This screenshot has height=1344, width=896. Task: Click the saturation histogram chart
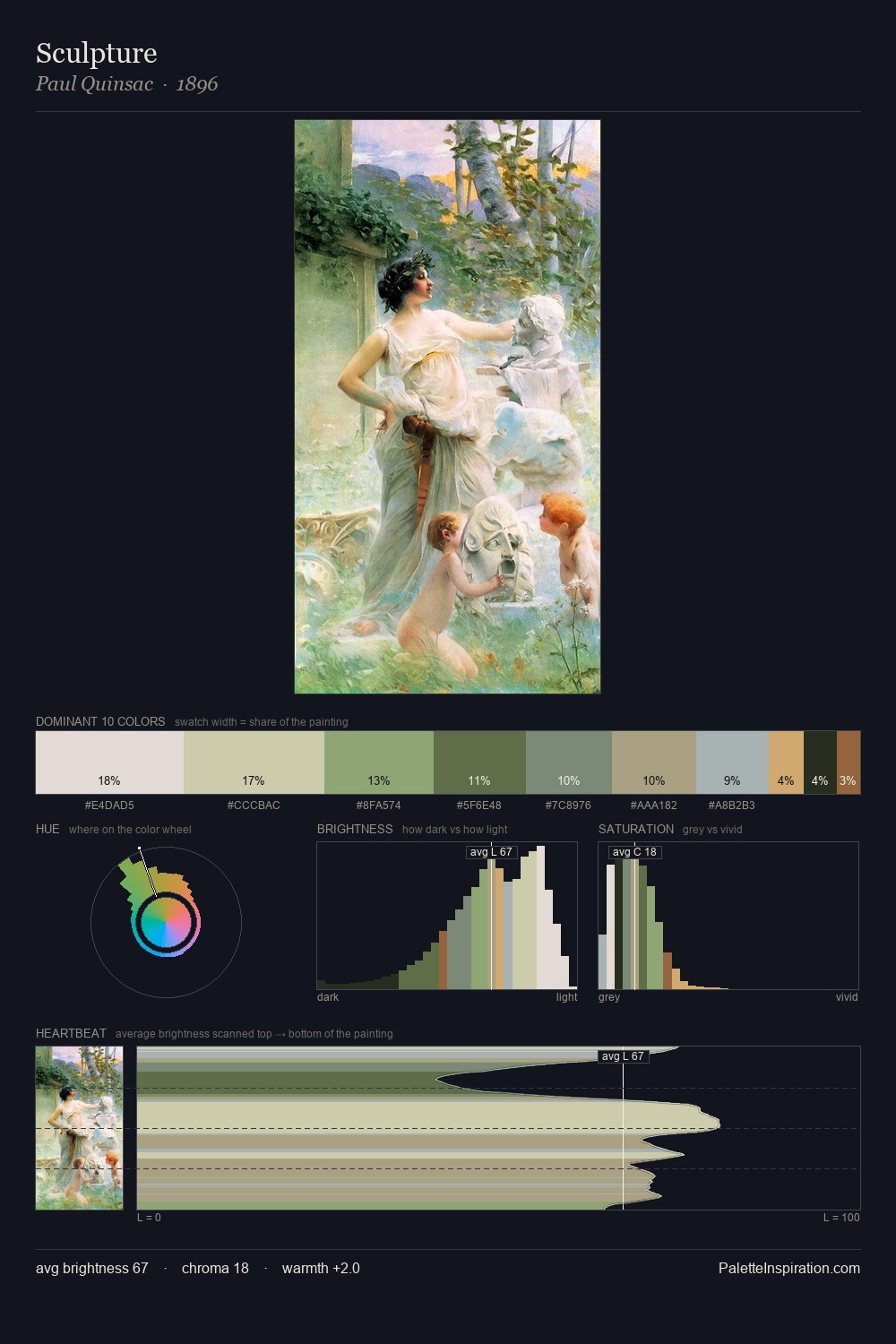tap(728, 916)
